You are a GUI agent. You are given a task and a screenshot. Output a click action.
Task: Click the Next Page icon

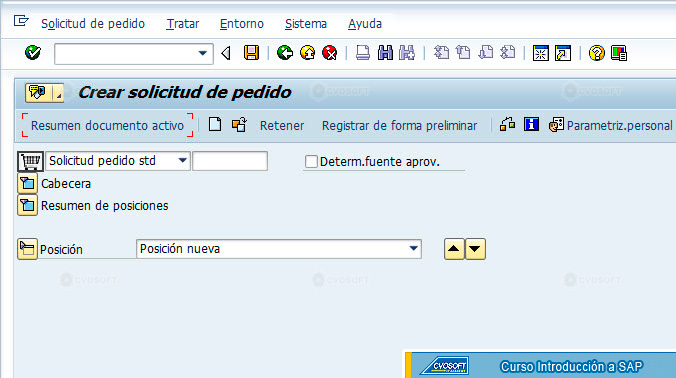point(486,53)
